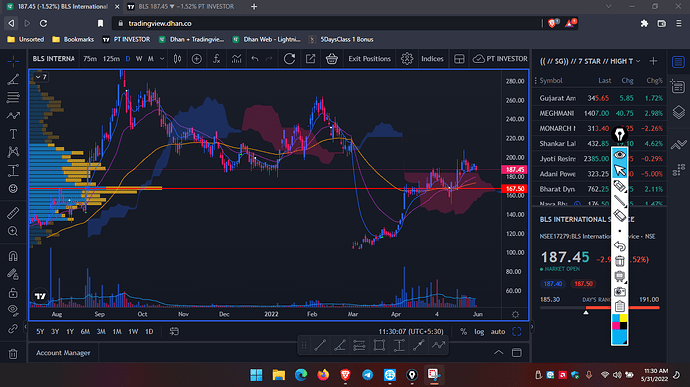Viewport: 690px width, 387px height.
Task: Open chart in popup external-link icon
Action: pos(310,59)
